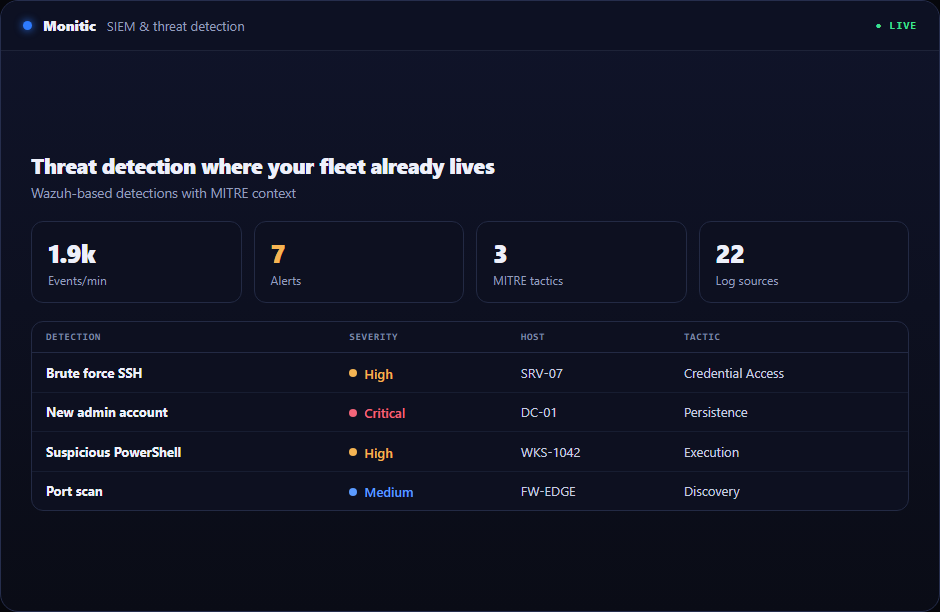Sort by the DETECTION column header
This screenshot has height=612, width=940.
pyautogui.click(x=73, y=337)
